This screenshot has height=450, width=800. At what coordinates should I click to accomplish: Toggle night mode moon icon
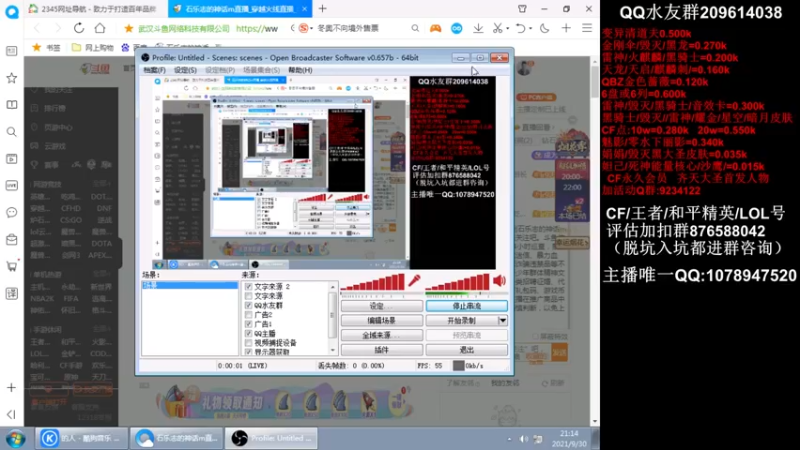coord(544,29)
